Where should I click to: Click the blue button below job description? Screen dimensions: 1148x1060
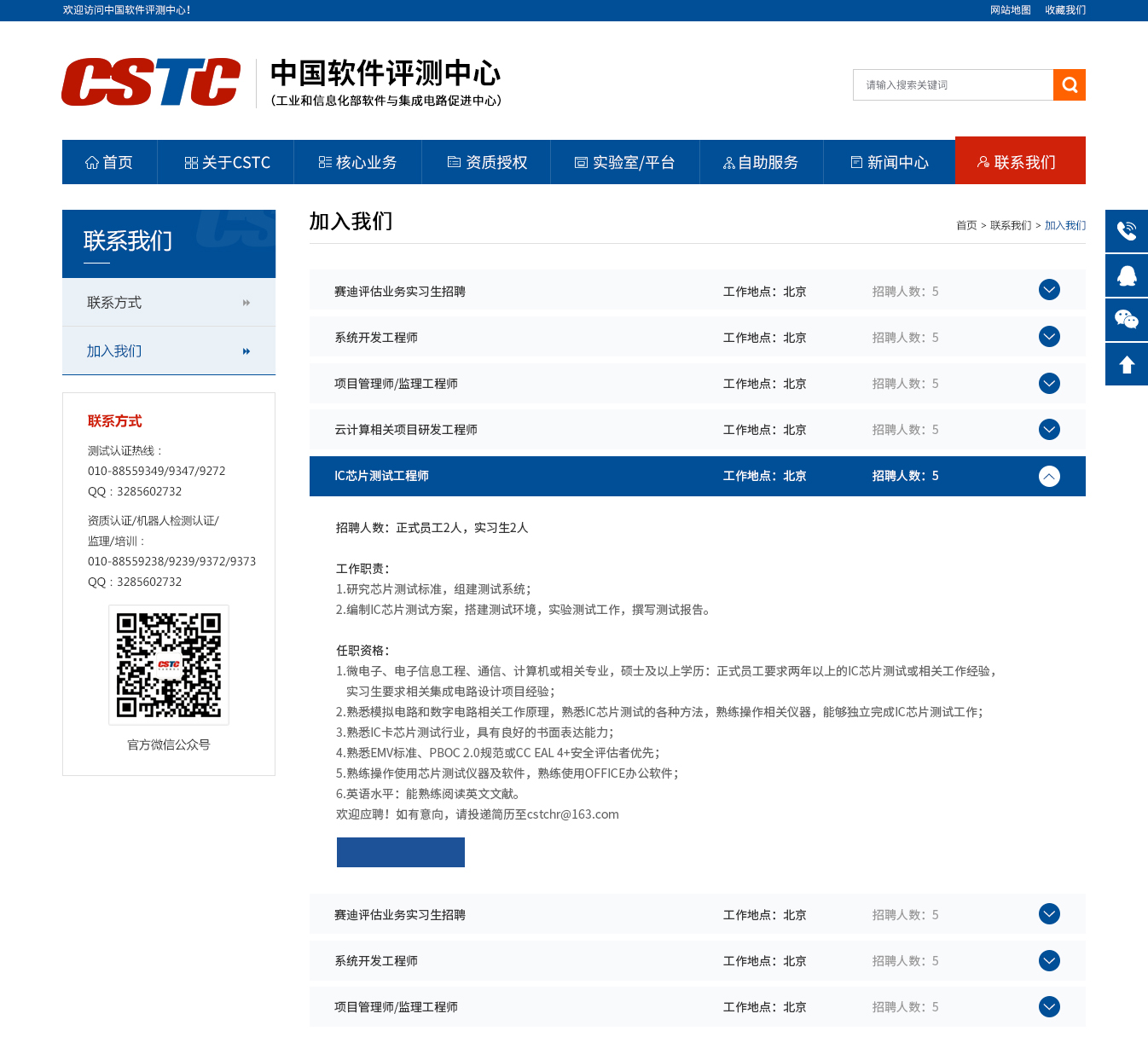tap(400, 852)
